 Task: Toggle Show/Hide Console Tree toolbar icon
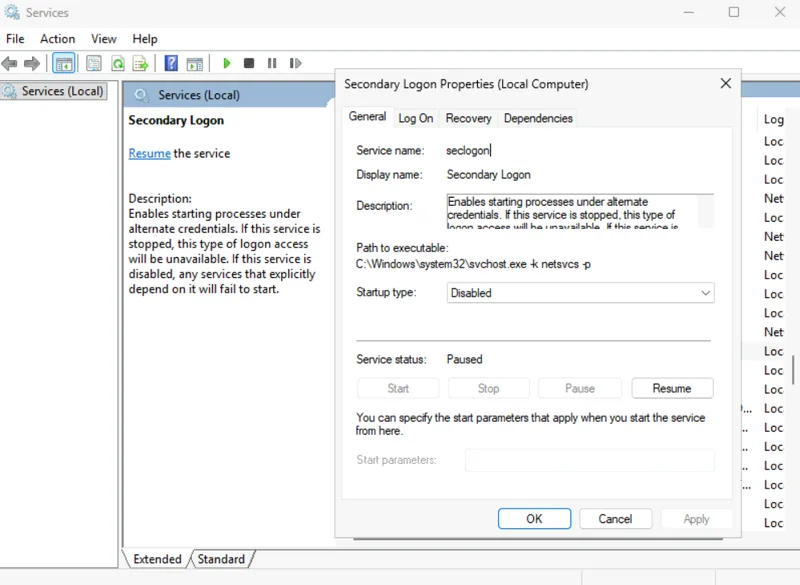coord(64,64)
